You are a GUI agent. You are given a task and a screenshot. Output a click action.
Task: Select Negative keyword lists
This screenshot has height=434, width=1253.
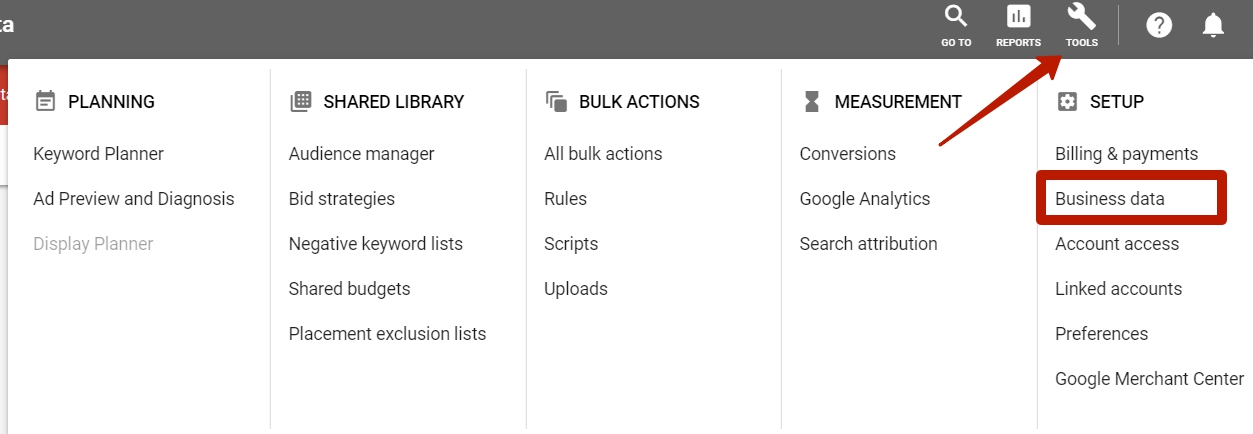coord(376,244)
